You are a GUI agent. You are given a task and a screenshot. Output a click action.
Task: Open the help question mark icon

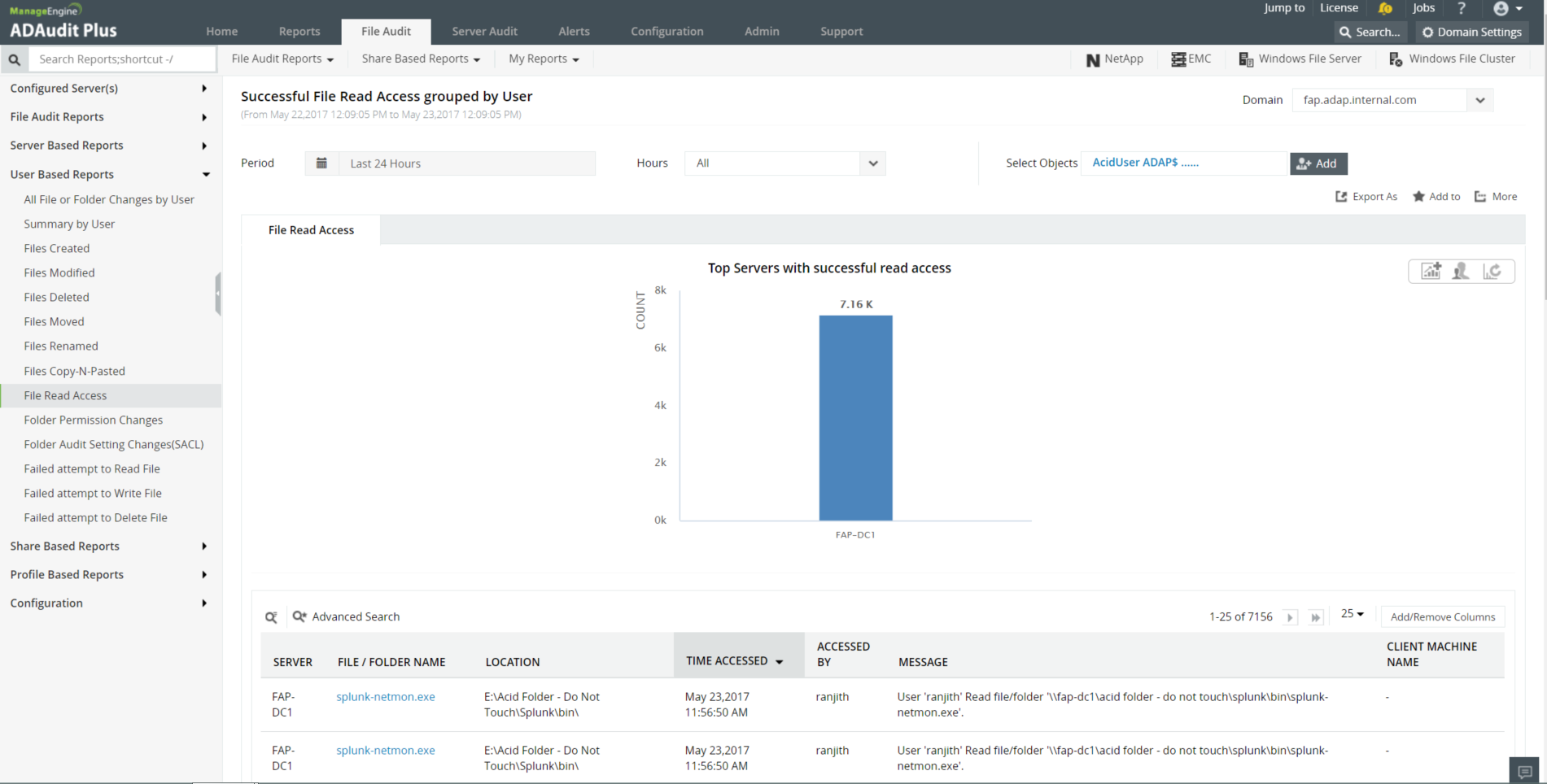1462,9
